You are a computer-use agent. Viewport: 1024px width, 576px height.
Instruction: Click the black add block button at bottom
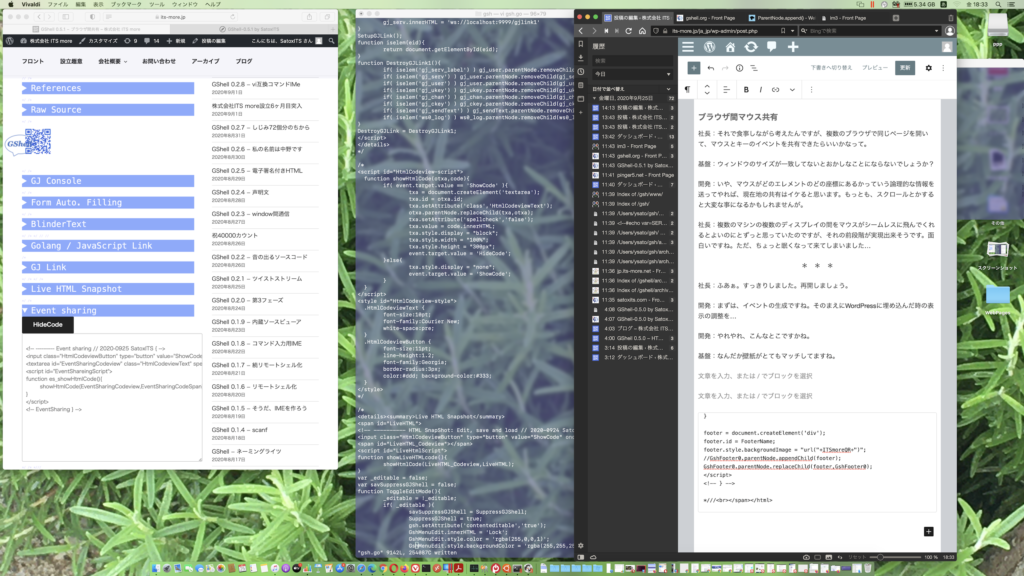928,532
